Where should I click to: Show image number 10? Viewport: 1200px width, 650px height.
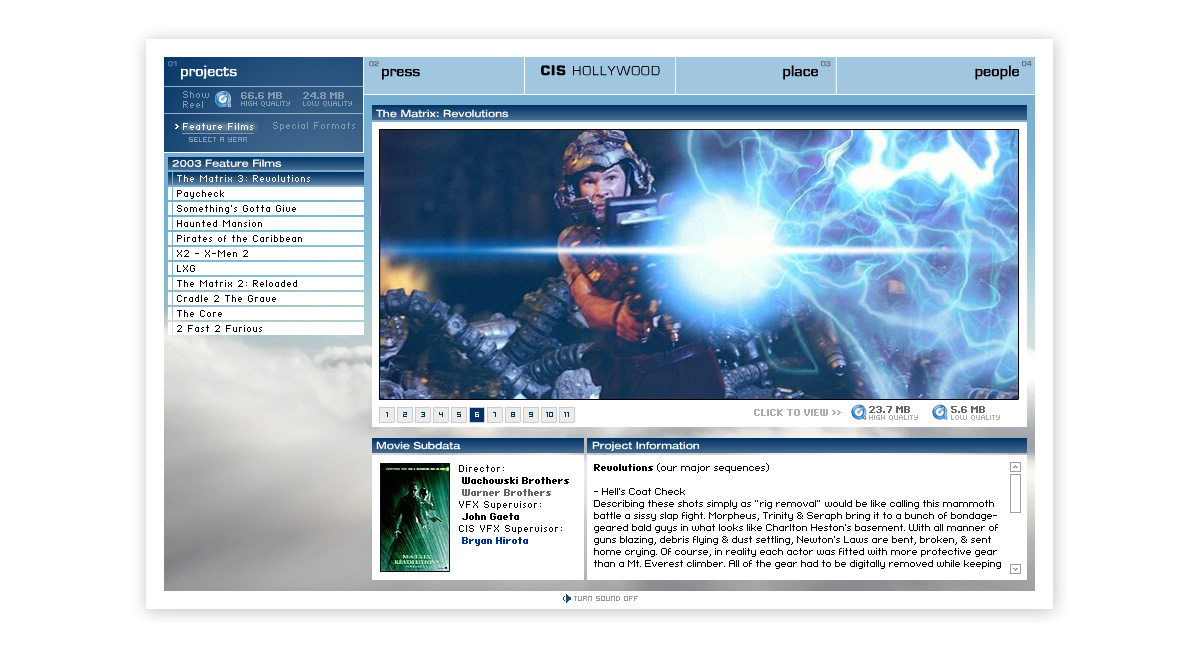tap(549, 415)
